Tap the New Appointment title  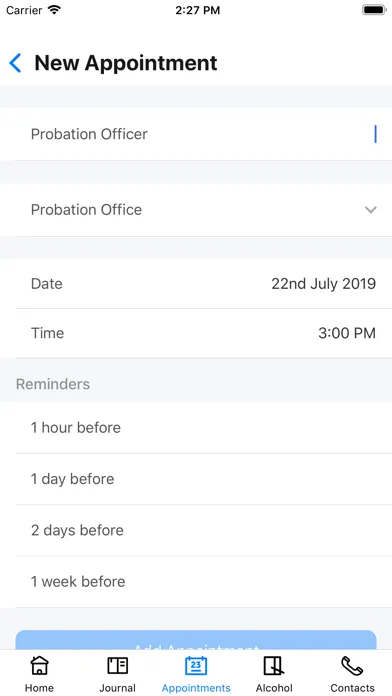tap(126, 63)
